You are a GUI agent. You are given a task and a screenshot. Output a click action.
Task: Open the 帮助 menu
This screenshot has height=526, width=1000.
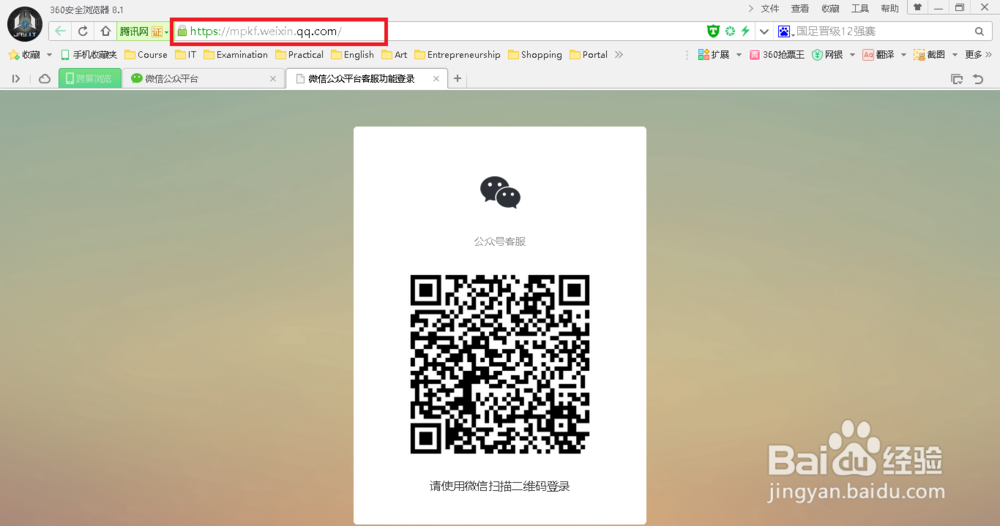[890, 8]
